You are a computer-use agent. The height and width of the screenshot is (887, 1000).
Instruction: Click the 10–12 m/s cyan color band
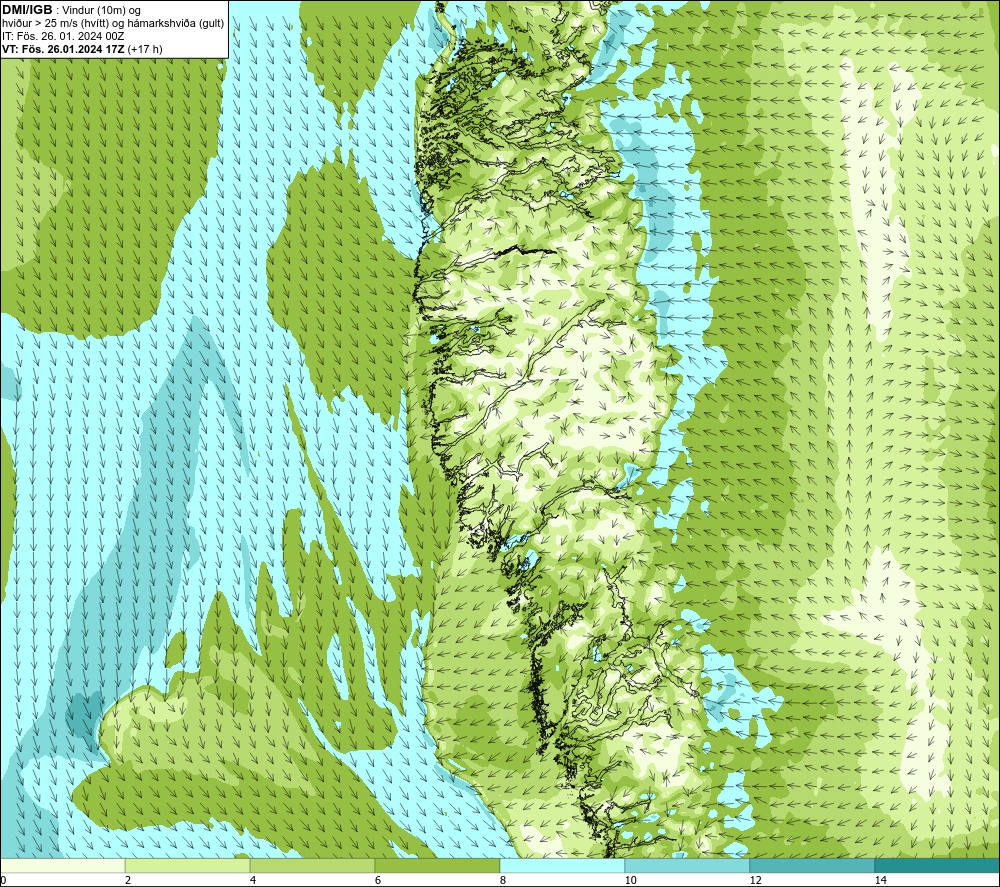688,865
